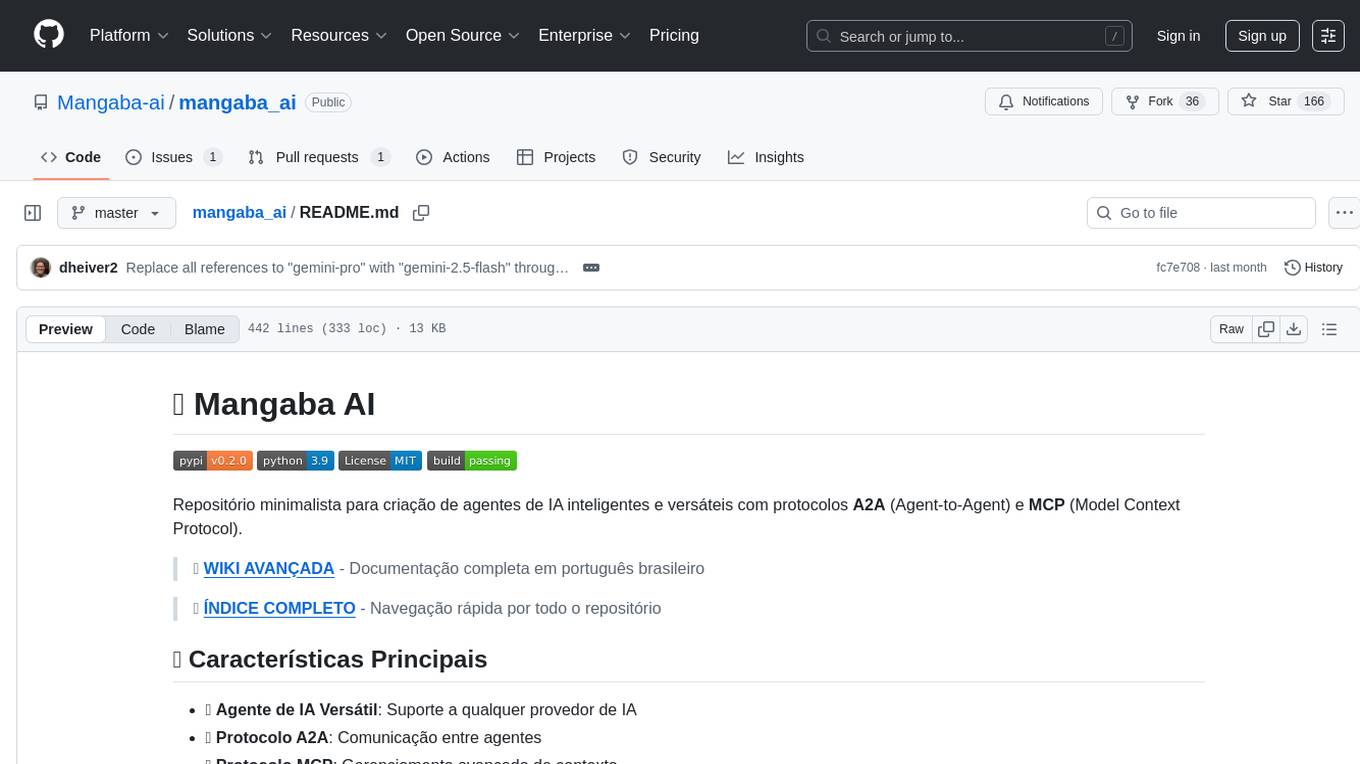Screen dimensions: 1360x764
Task: Click the "442 lines (333 loc) · 13 KB" text
Action: [x=346, y=329]
